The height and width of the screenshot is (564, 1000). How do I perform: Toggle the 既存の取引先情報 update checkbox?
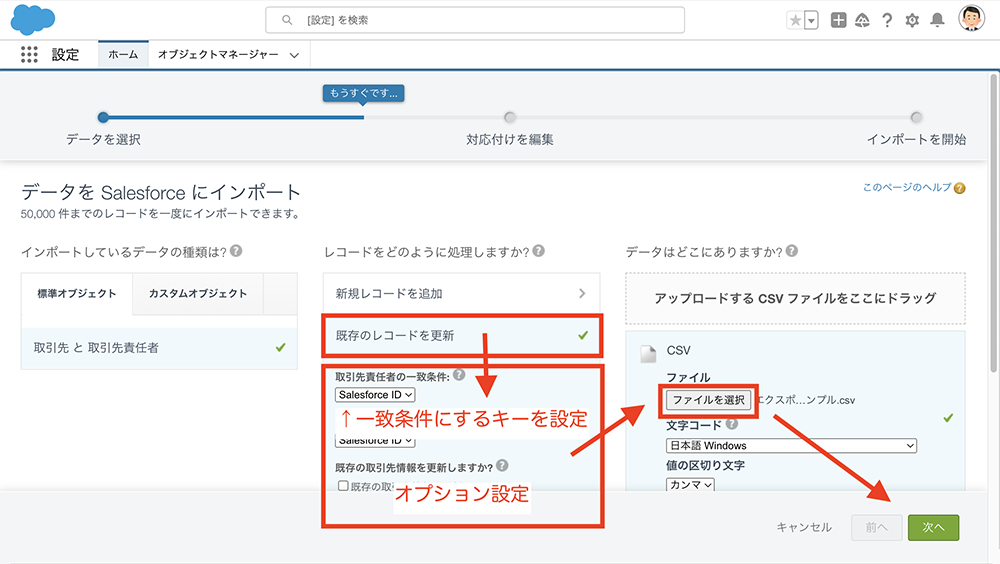point(343,486)
